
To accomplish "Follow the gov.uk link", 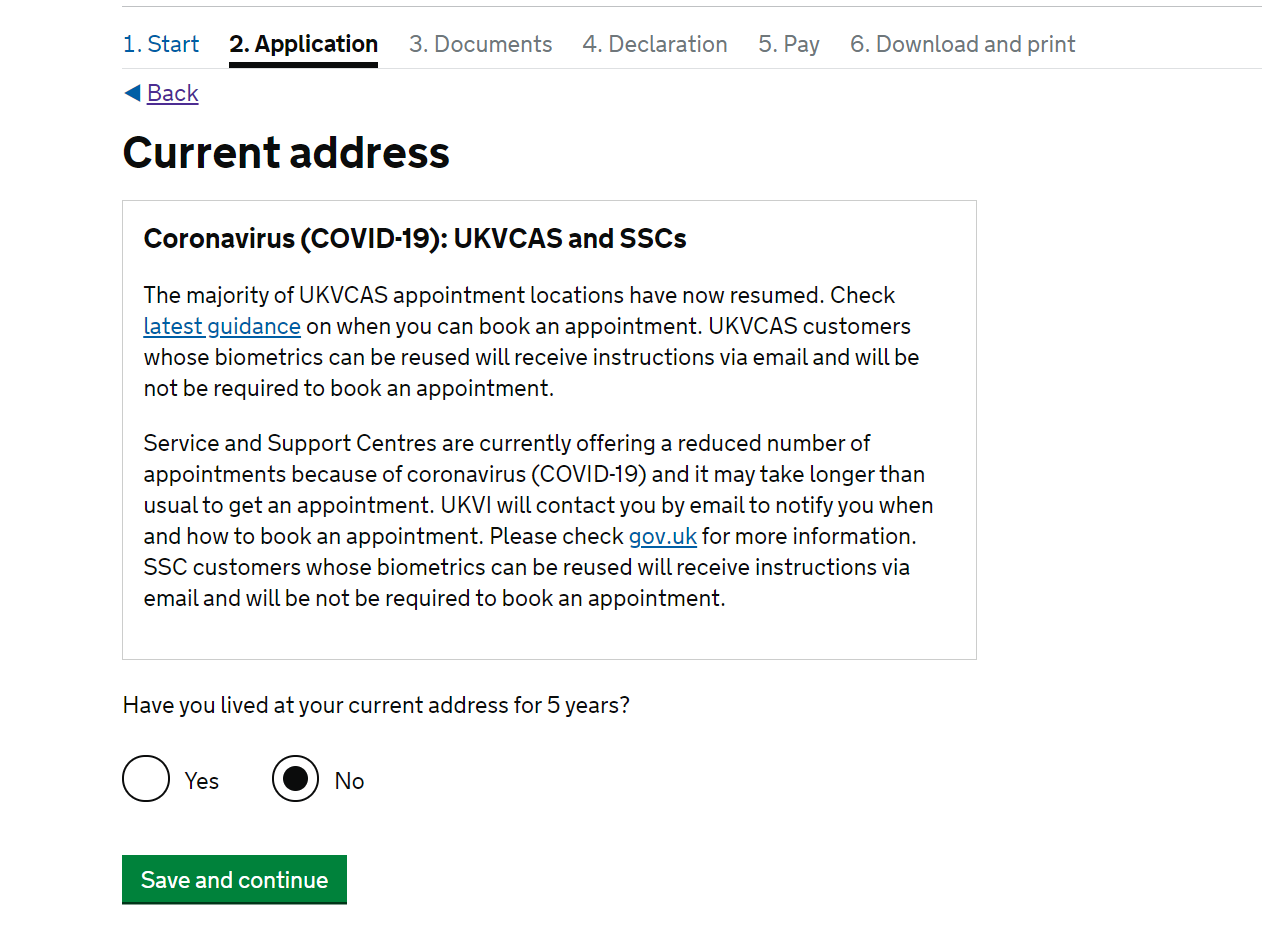I will (x=663, y=536).
